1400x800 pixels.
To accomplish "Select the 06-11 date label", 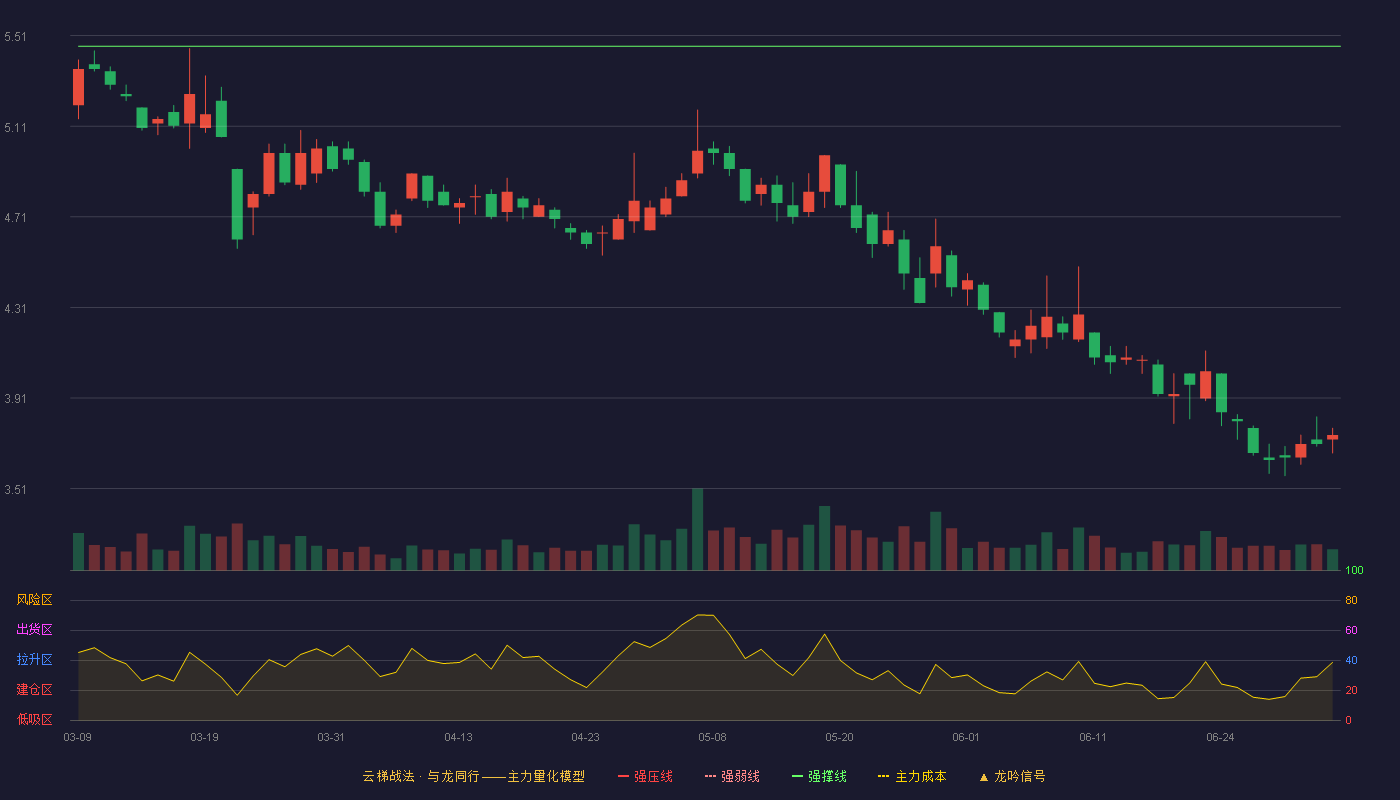I will click(x=1093, y=737).
